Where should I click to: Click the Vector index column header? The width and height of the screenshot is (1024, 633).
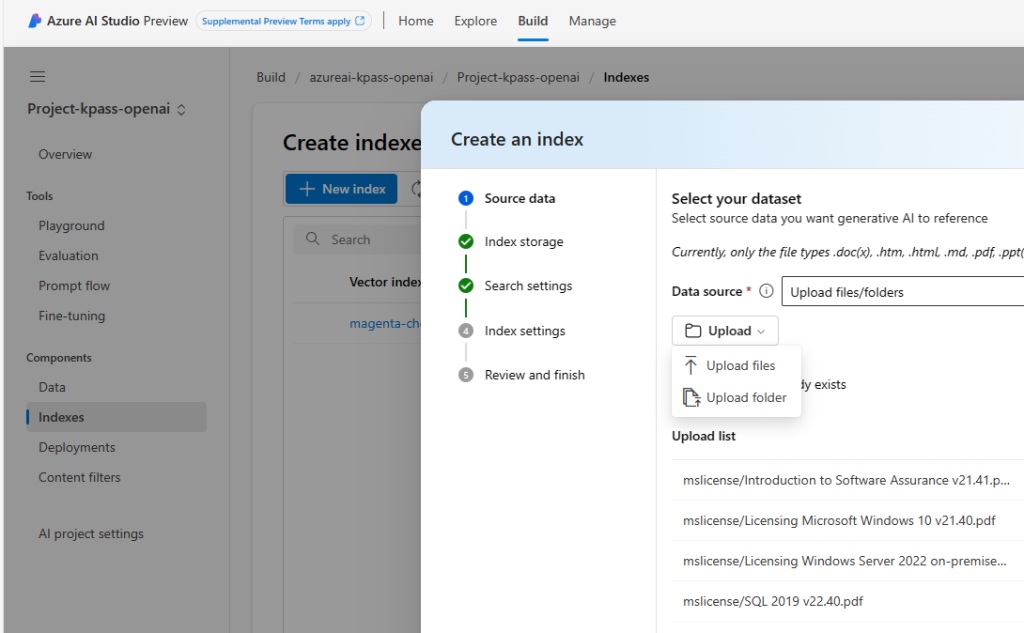point(385,282)
